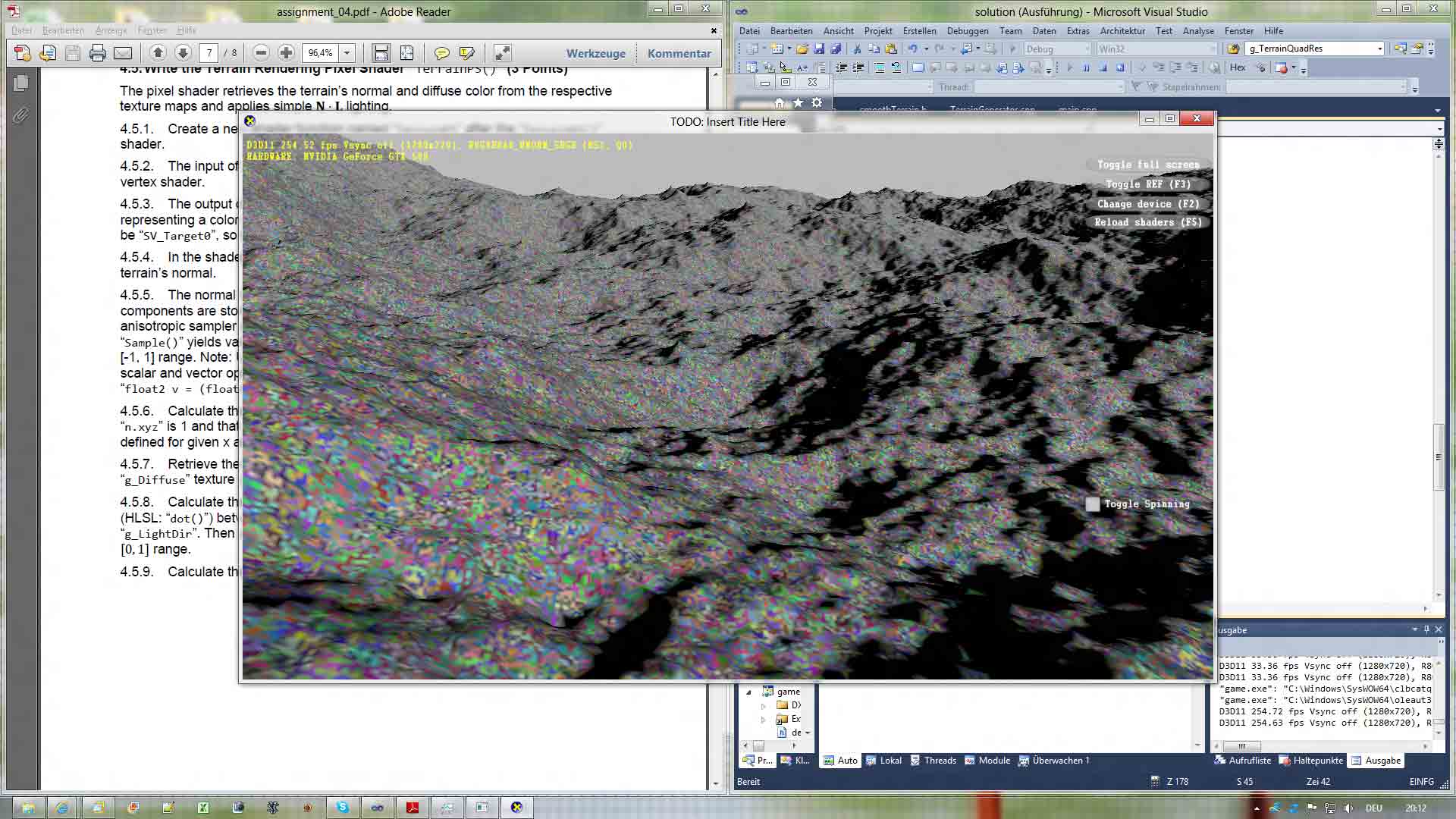Open the page thumbnails panel icon
This screenshot has width=1456, height=819.
20,83
